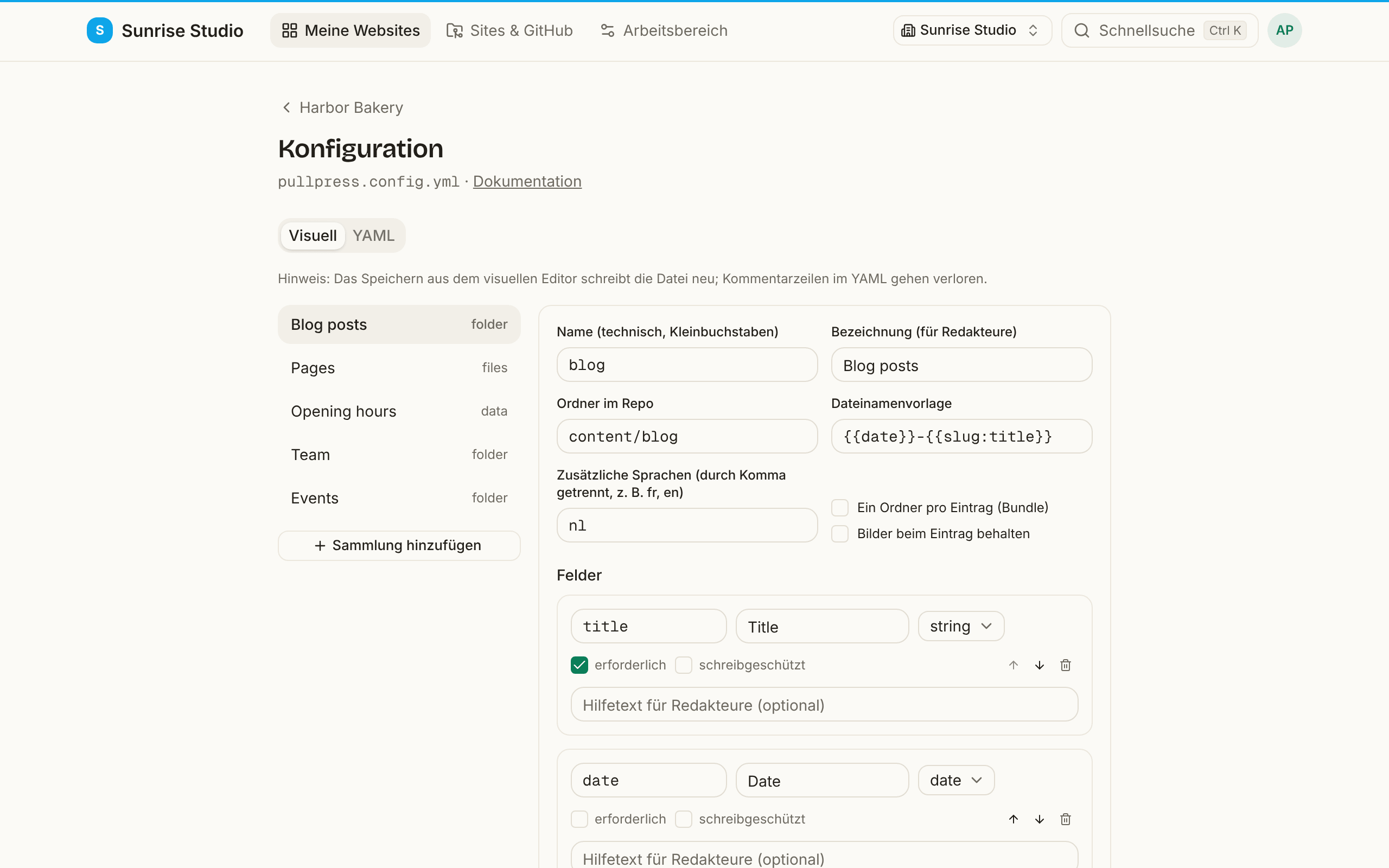Image resolution: width=1389 pixels, height=868 pixels.
Task: Click the Sunrise Studio logo icon
Action: pyautogui.click(x=100, y=30)
